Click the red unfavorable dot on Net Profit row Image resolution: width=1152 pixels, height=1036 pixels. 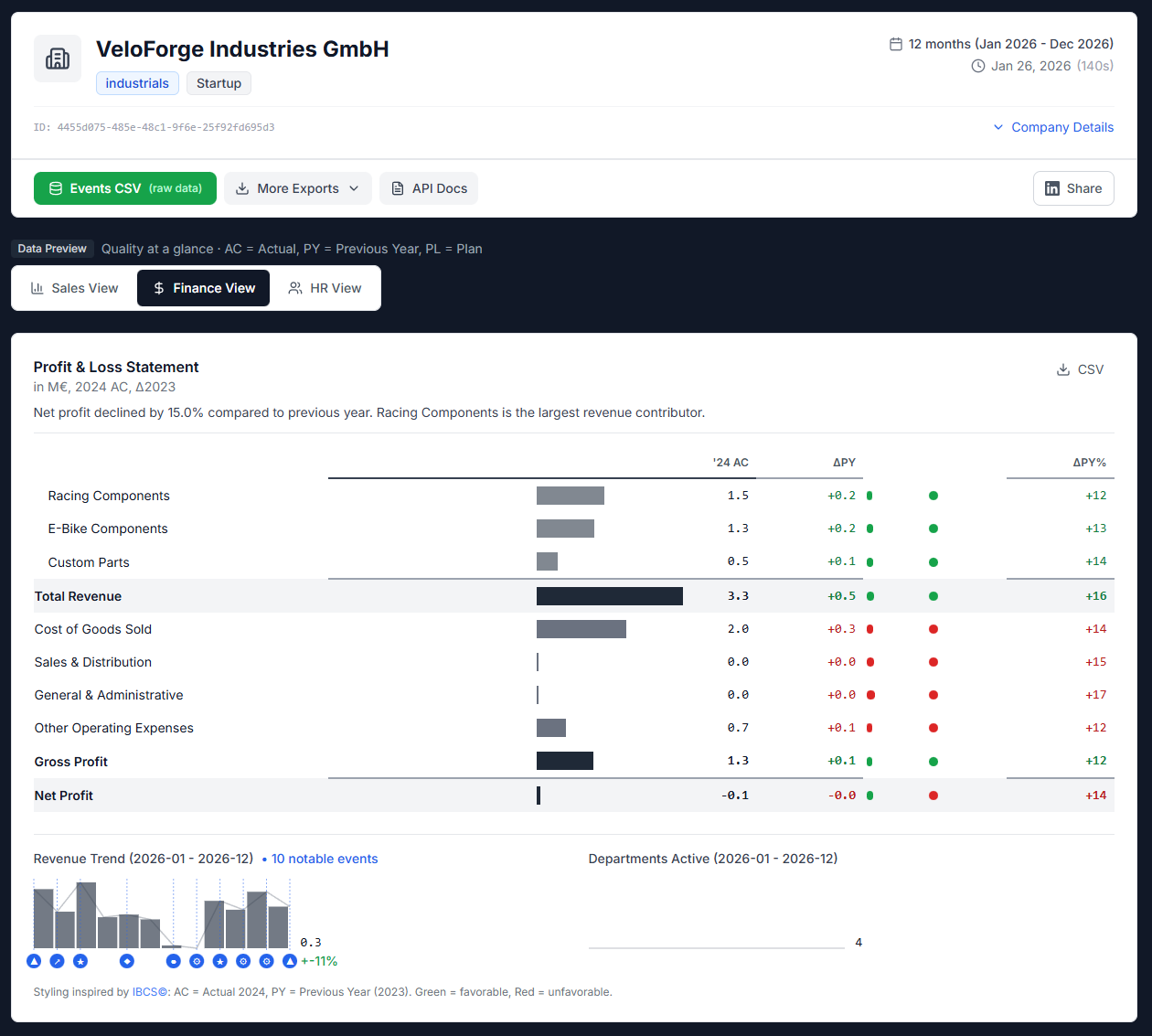933,795
